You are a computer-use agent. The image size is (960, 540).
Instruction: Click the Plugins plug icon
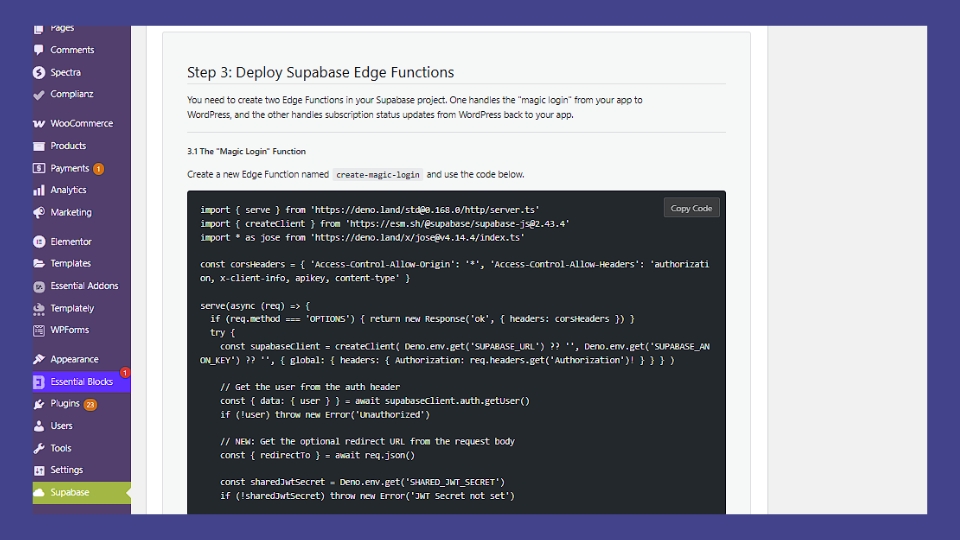click(x=39, y=404)
